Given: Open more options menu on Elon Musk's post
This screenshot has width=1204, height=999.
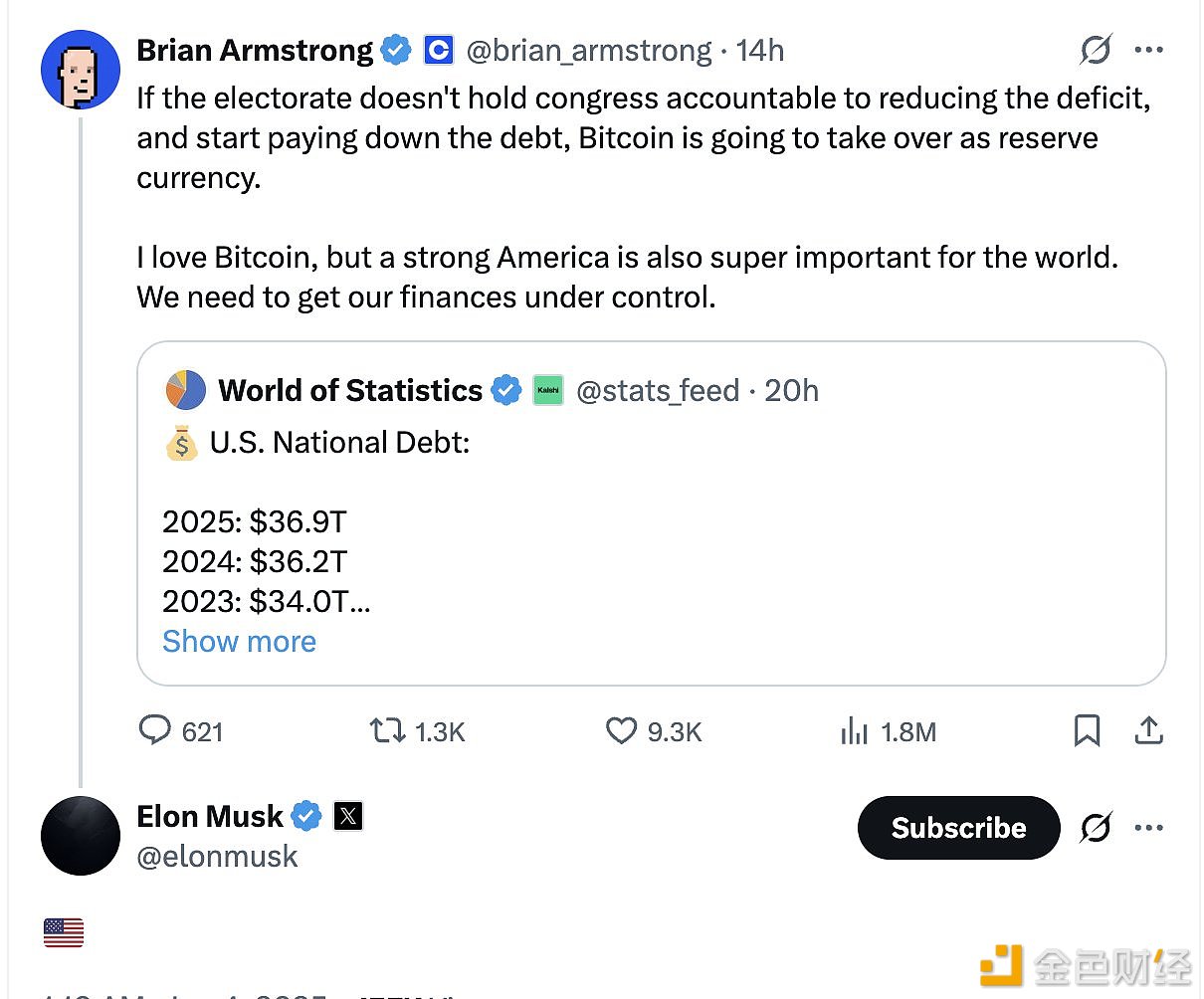Looking at the screenshot, I should pyautogui.click(x=1149, y=827).
